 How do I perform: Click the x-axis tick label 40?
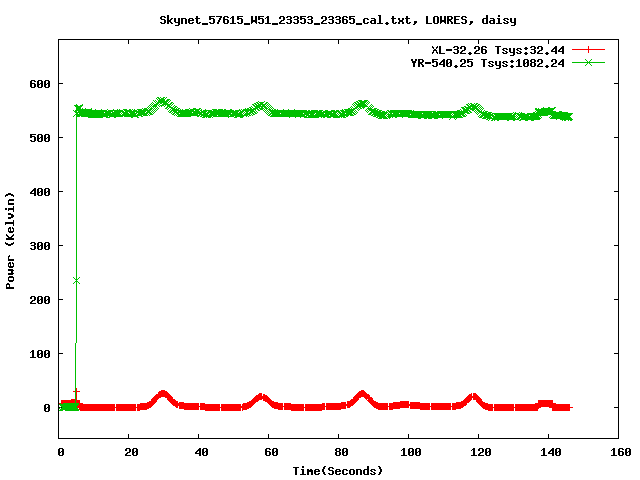point(201,452)
